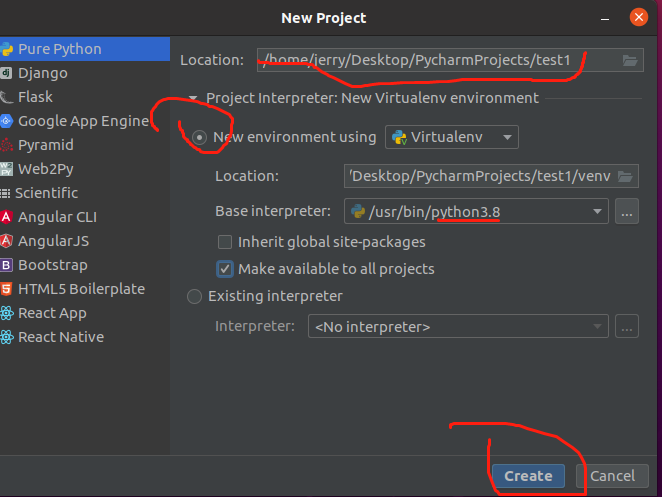The height and width of the screenshot is (497, 662).
Task: Click the React App atom icon
Action: tap(6, 313)
